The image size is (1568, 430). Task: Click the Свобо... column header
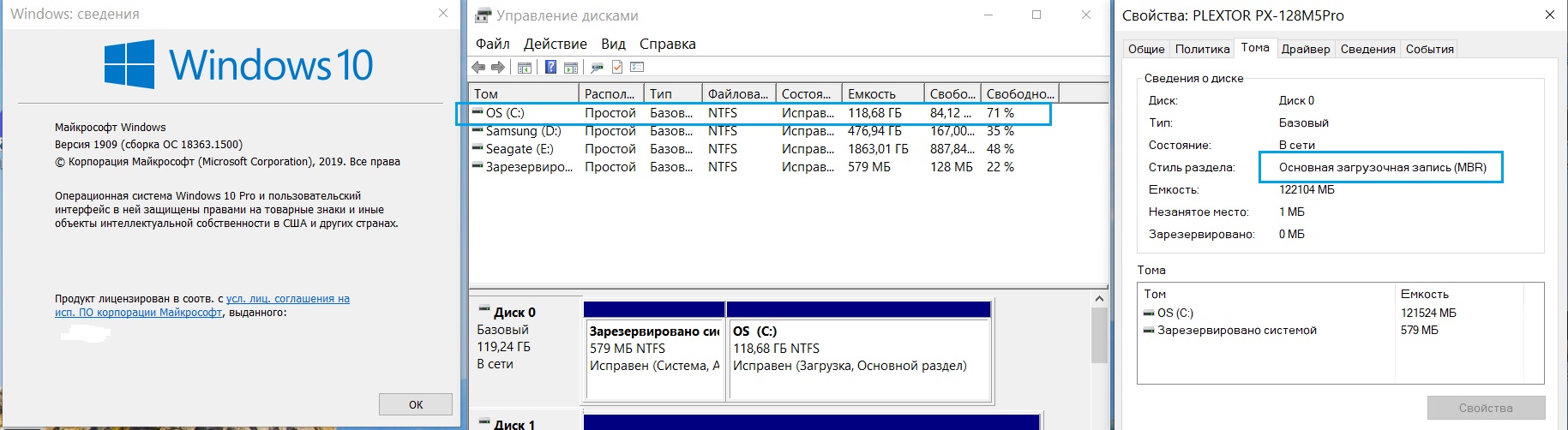952,93
